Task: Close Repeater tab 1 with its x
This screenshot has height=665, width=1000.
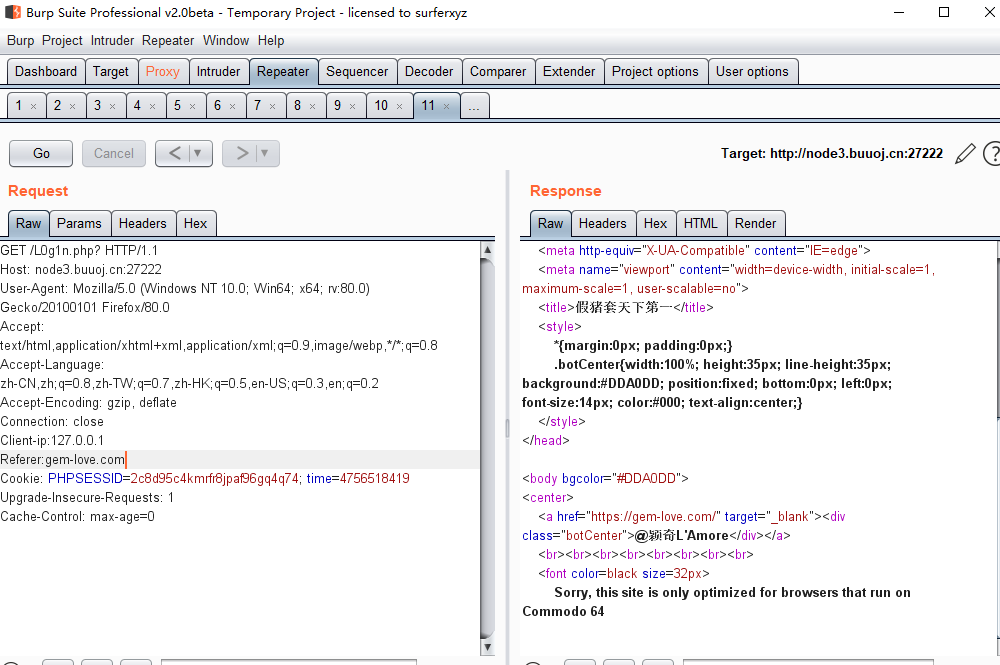Action: coord(33,106)
